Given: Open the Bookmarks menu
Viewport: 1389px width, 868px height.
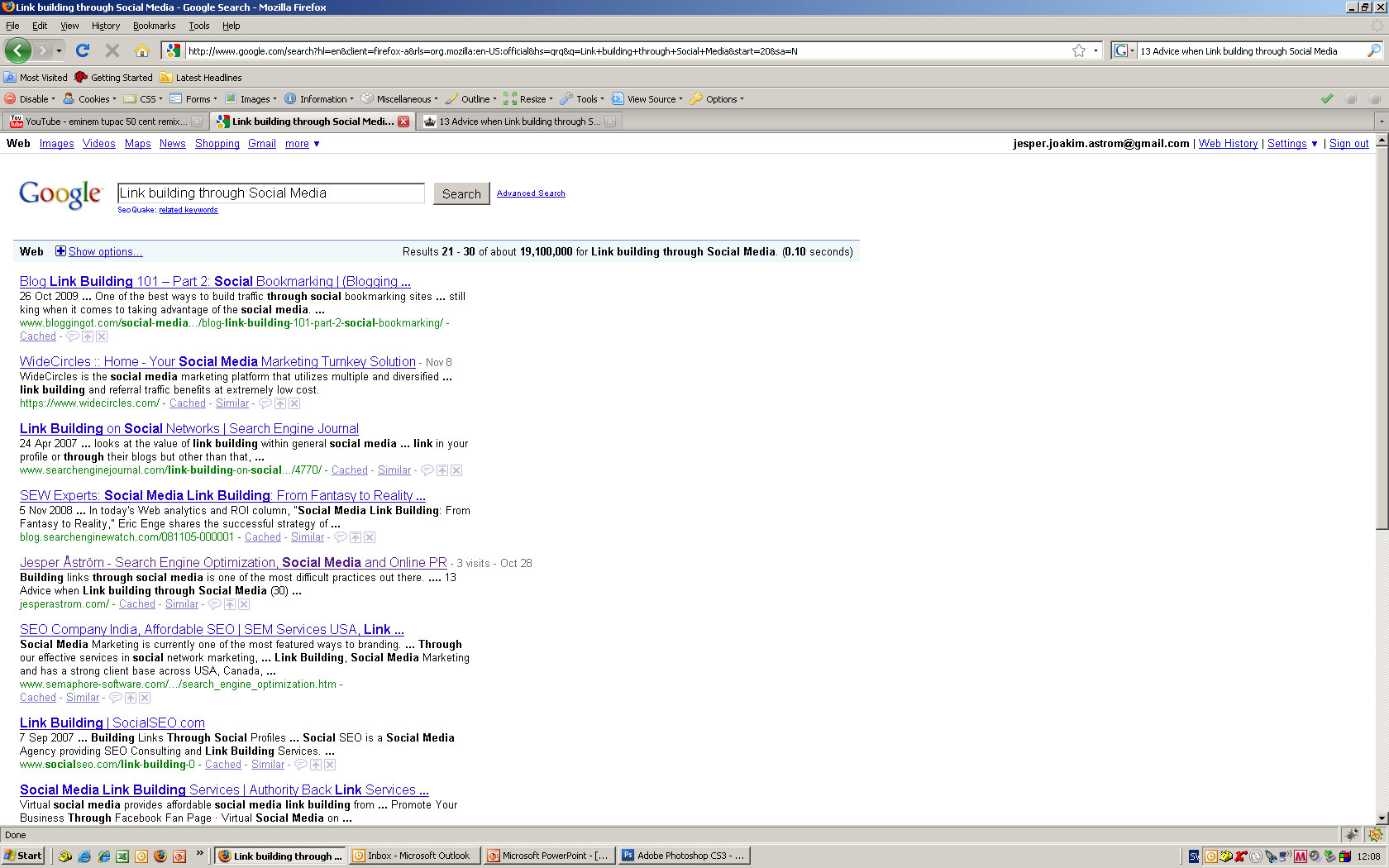Looking at the screenshot, I should point(154,26).
